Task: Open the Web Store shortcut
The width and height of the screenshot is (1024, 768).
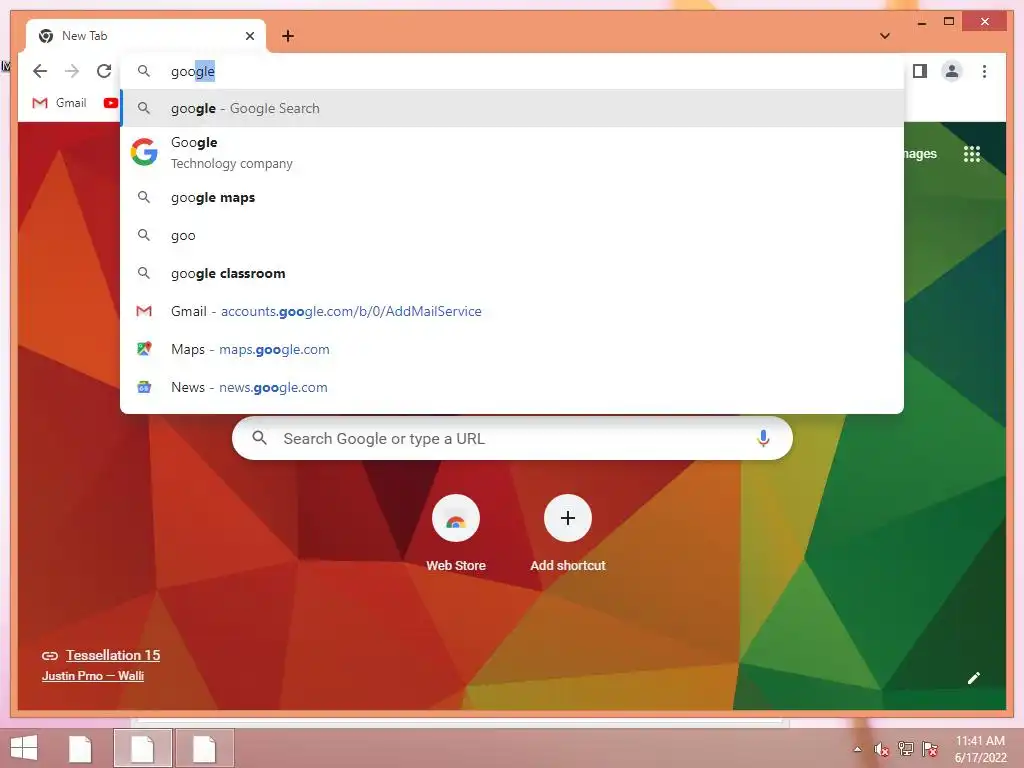Action: [456, 533]
